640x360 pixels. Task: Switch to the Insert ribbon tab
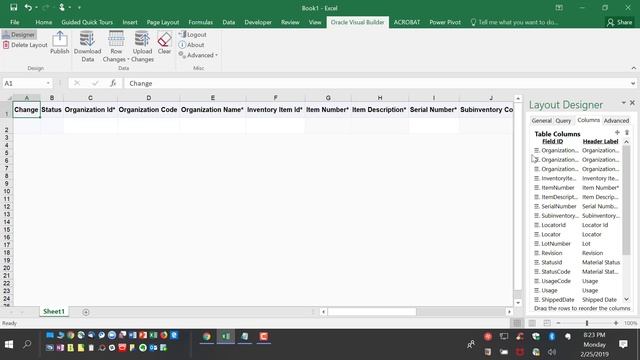[130, 22]
